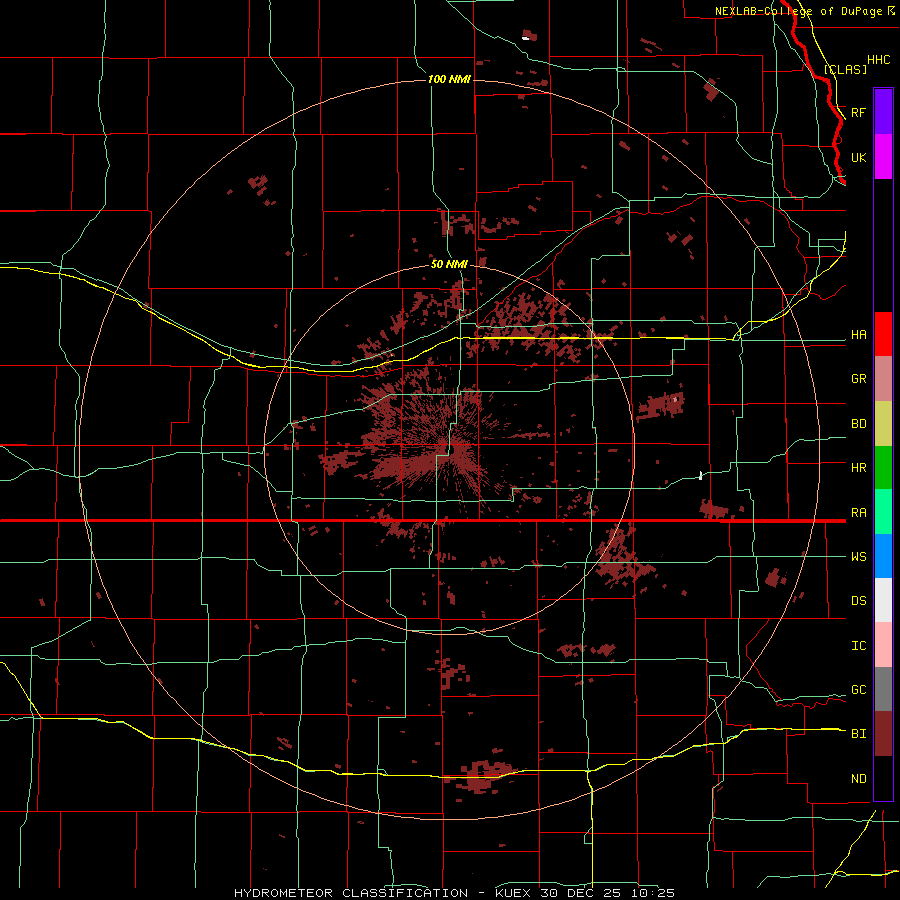Select the dusty pink GR legend swatch
The height and width of the screenshot is (900, 900).
tap(883, 379)
